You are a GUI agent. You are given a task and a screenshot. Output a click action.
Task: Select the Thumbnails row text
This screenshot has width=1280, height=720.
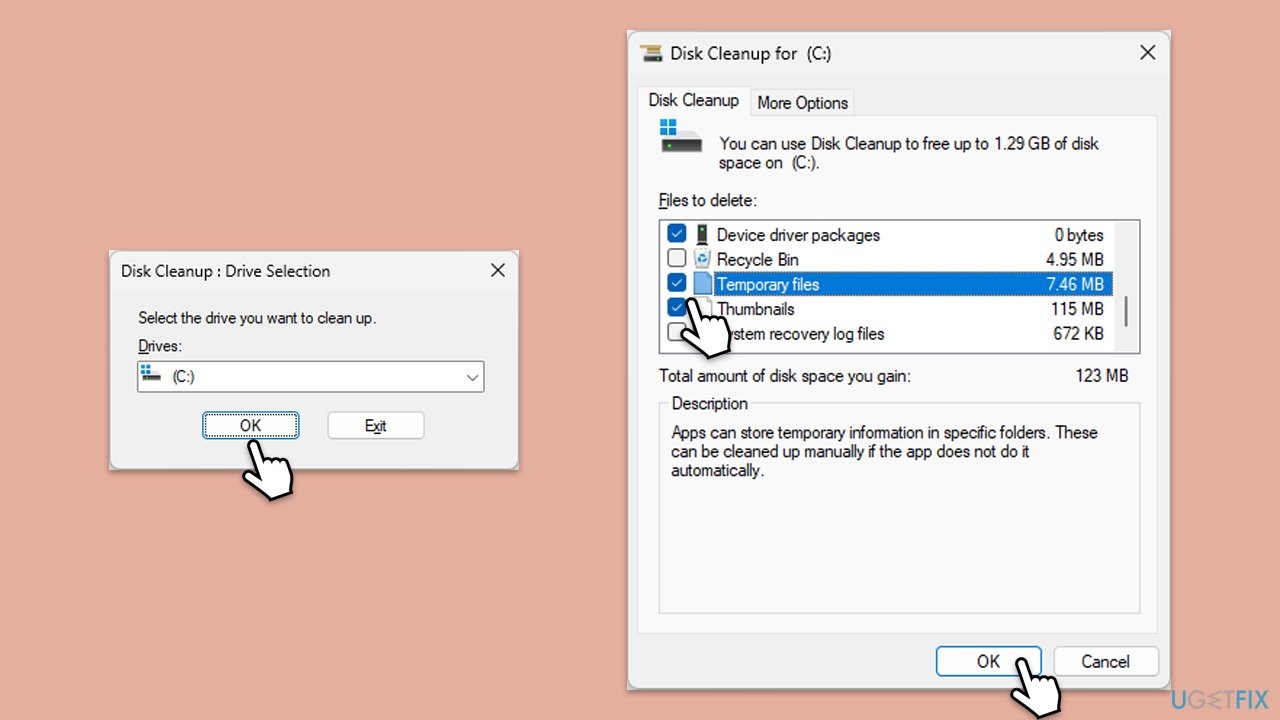[x=755, y=309]
